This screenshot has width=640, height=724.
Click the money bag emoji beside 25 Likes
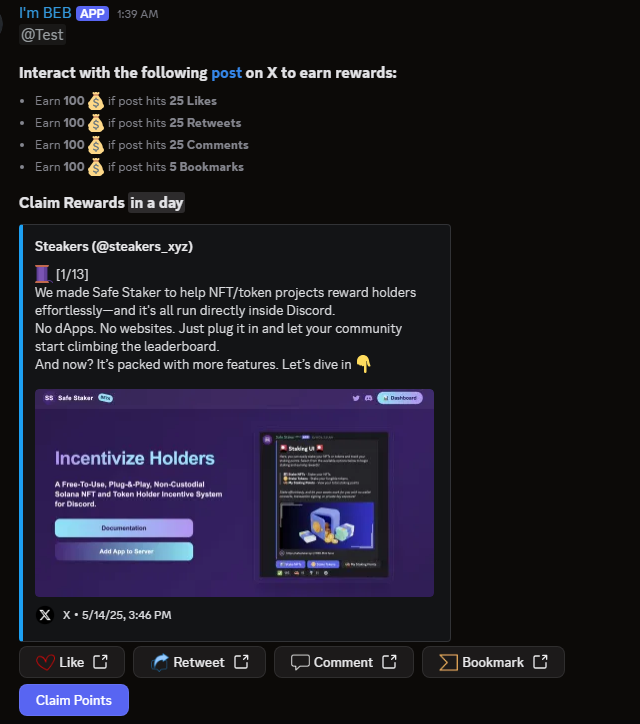[x=96, y=101]
